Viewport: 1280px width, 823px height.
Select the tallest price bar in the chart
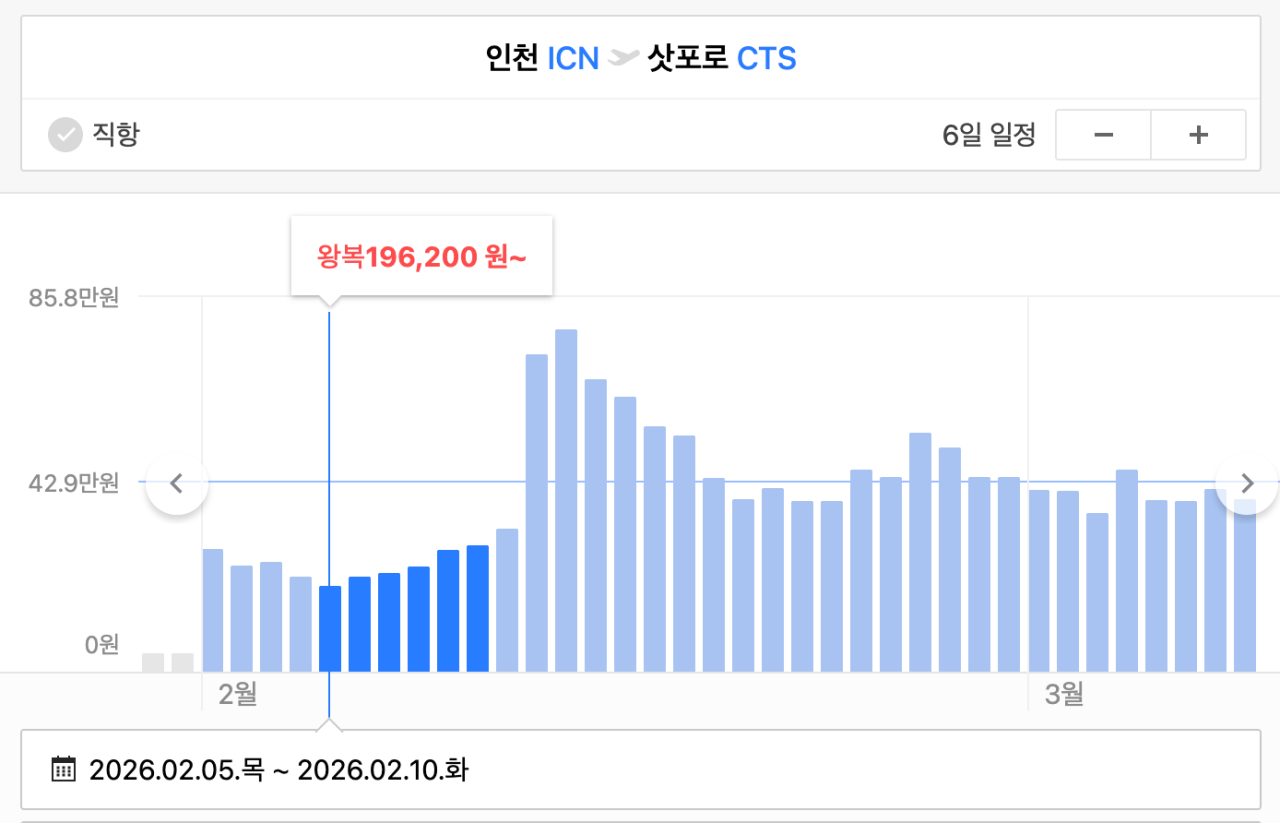[x=566, y=500]
